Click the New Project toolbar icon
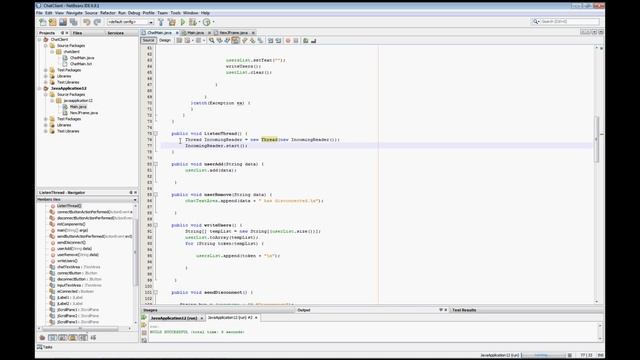Screen dimensions: 640x360 pos(53,22)
